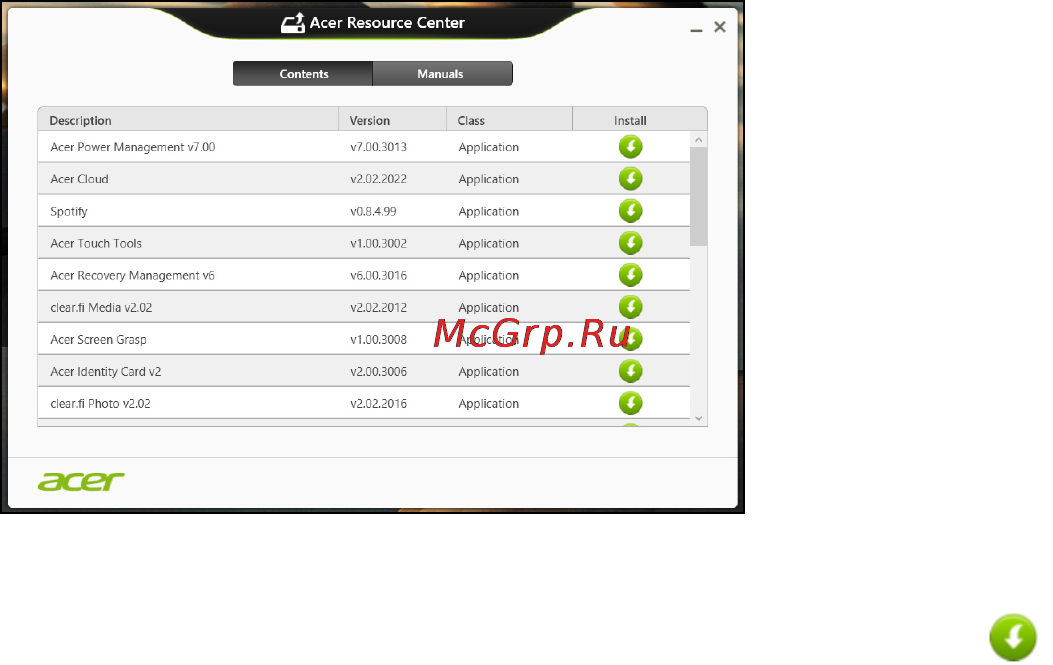Viewport: 1053px width, 665px height.
Task: Install the Spotify application
Action: click(x=631, y=211)
